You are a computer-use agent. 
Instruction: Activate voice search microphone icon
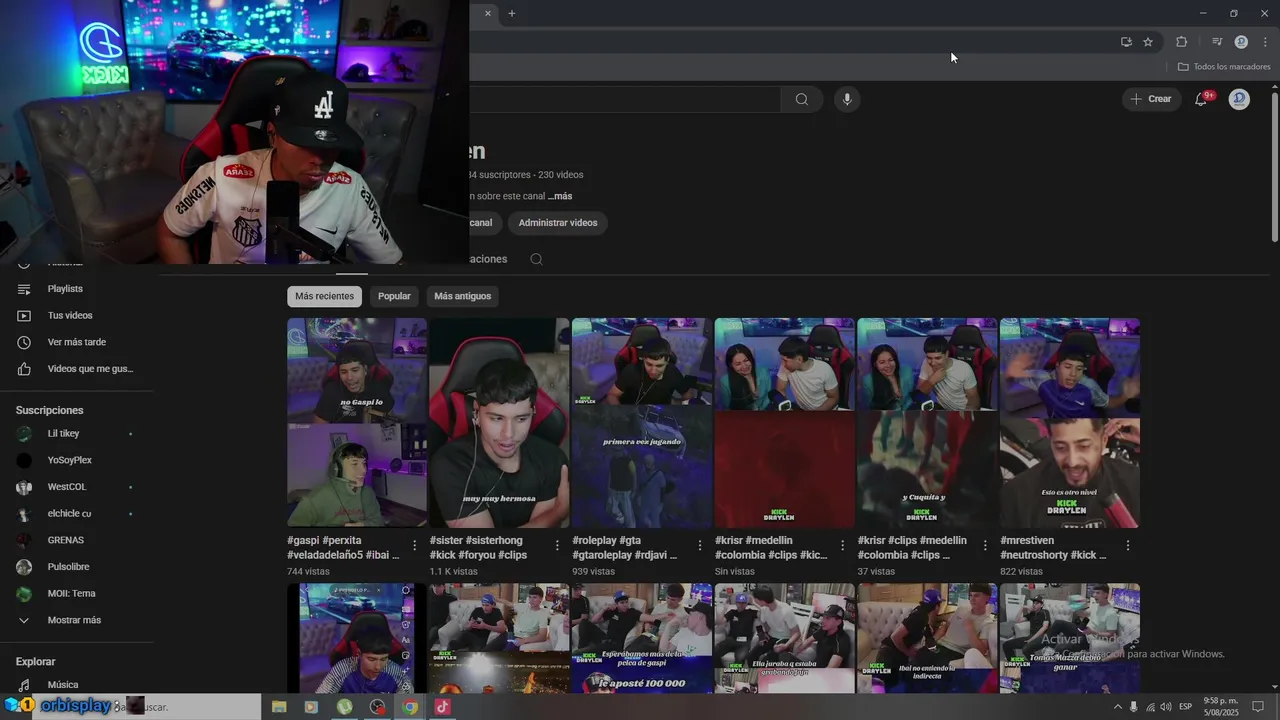(847, 99)
